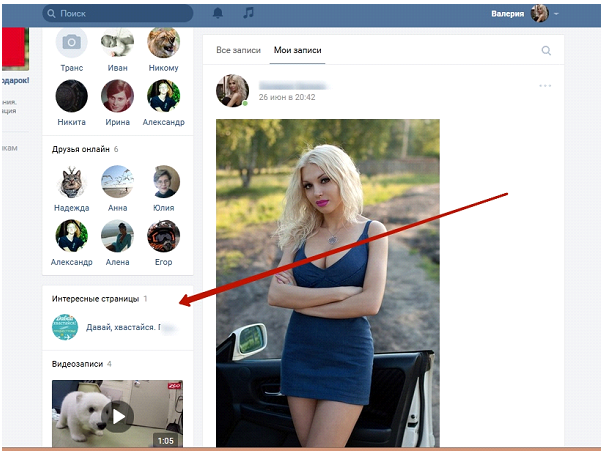Open the Давай, хвастайся page icon
The width and height of the screenshot is (609, 452).
point(65,327)
